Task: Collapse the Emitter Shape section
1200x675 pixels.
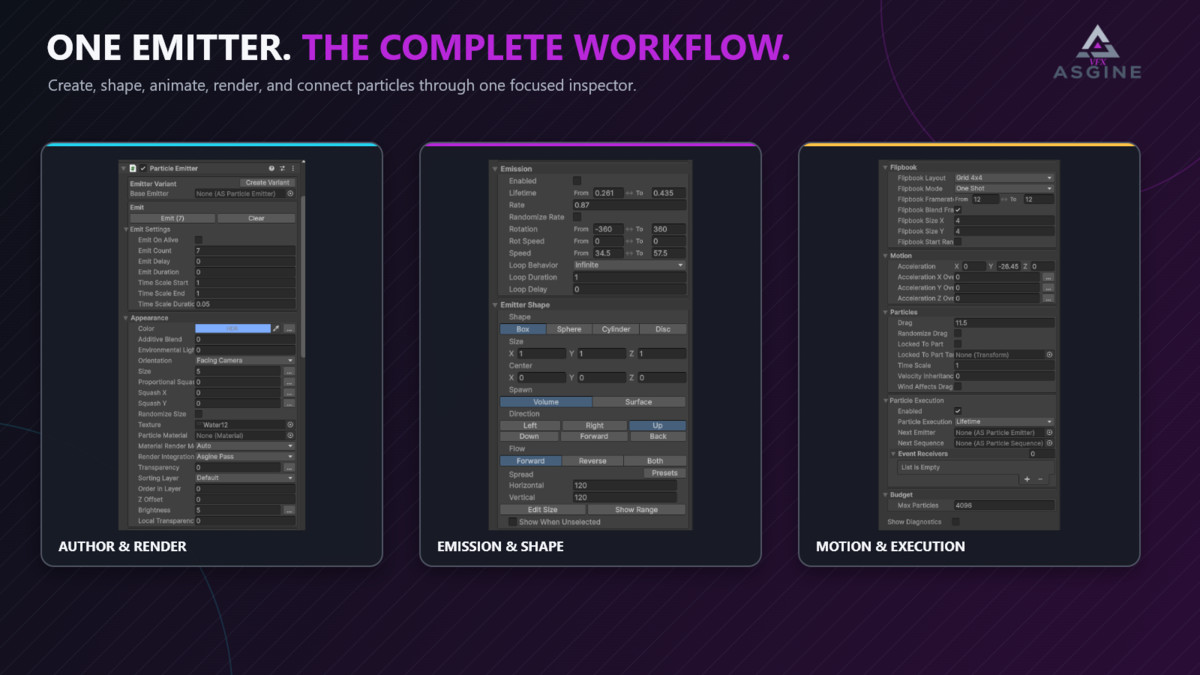Action: click(x=495, y=305)
